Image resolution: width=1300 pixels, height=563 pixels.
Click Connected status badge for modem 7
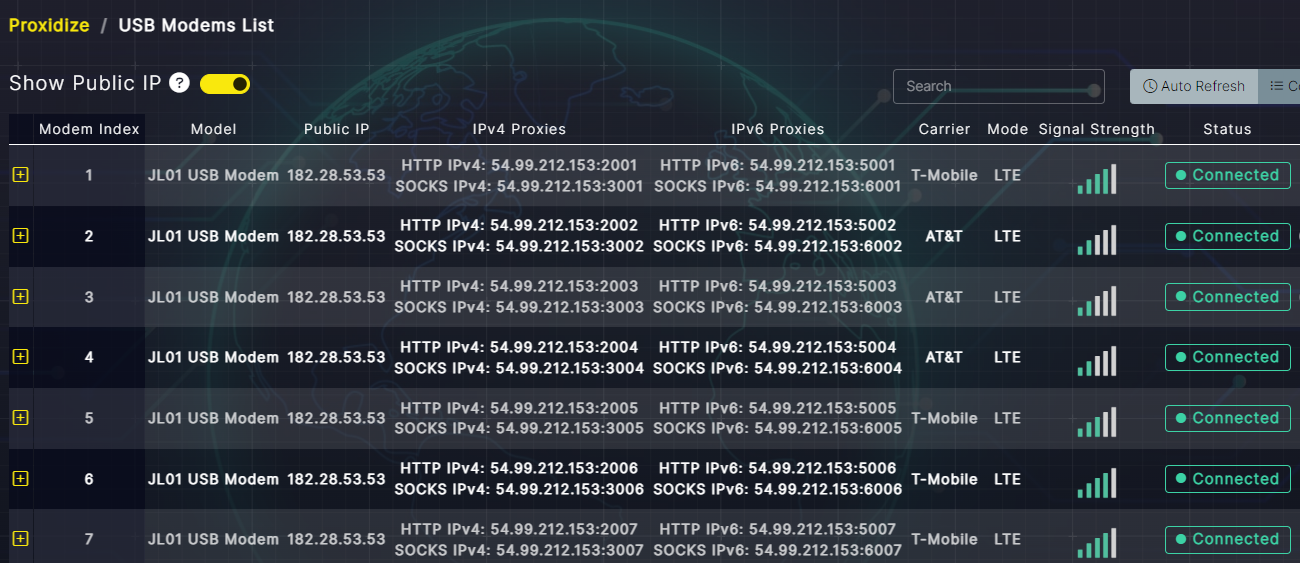click(x=1227, y=539)
